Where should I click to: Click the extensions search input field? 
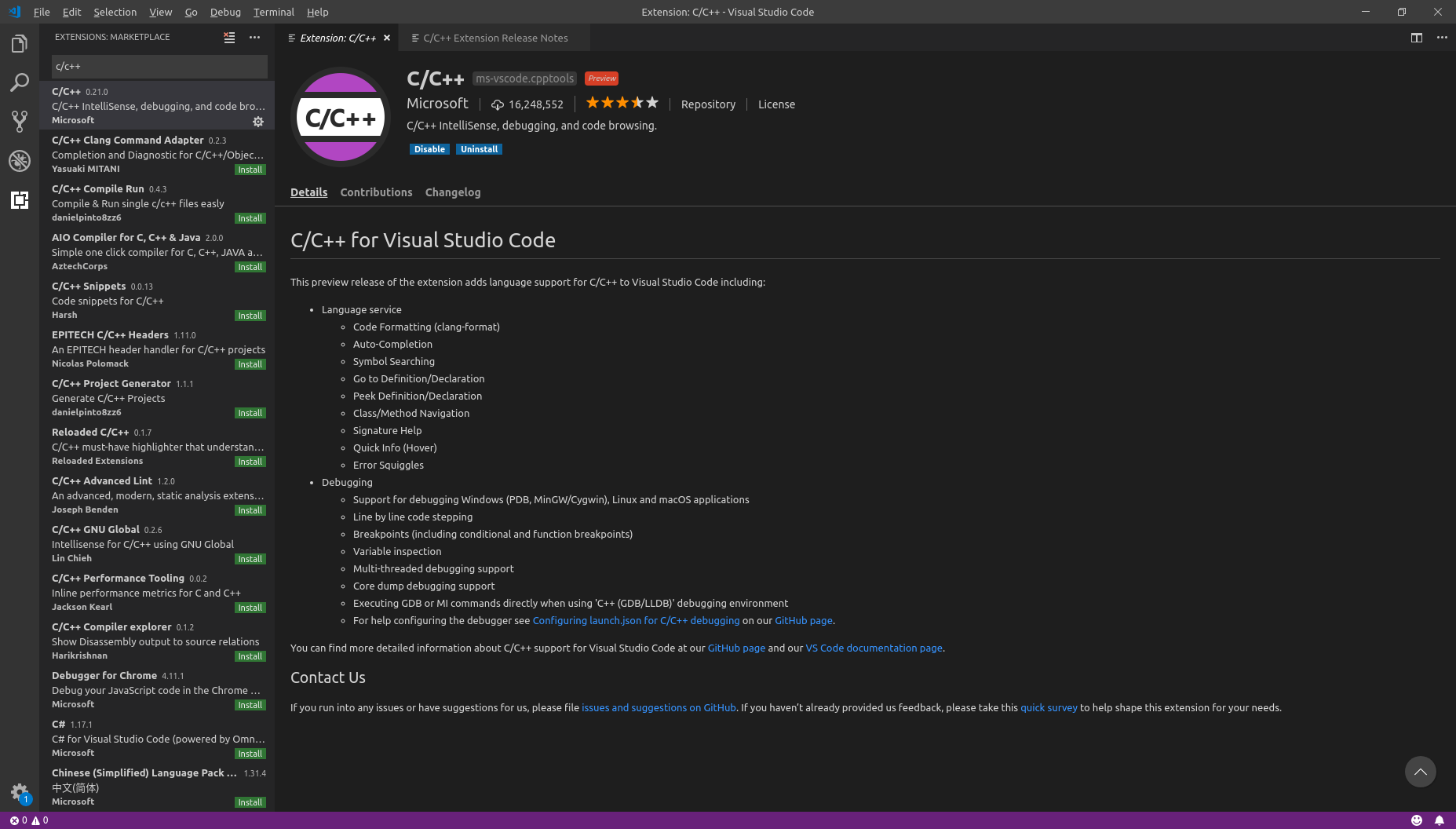click(x=157, y=66)
